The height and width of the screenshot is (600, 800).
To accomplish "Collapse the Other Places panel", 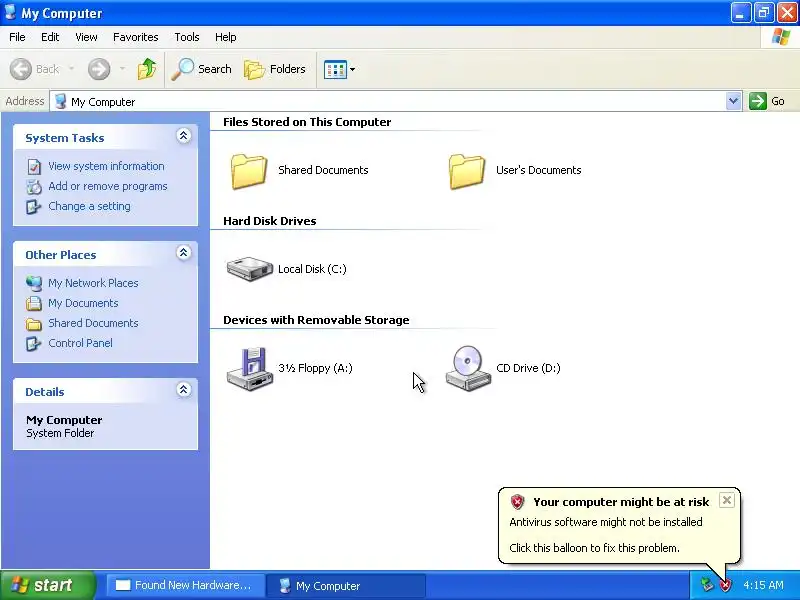I will click(183, 253).
